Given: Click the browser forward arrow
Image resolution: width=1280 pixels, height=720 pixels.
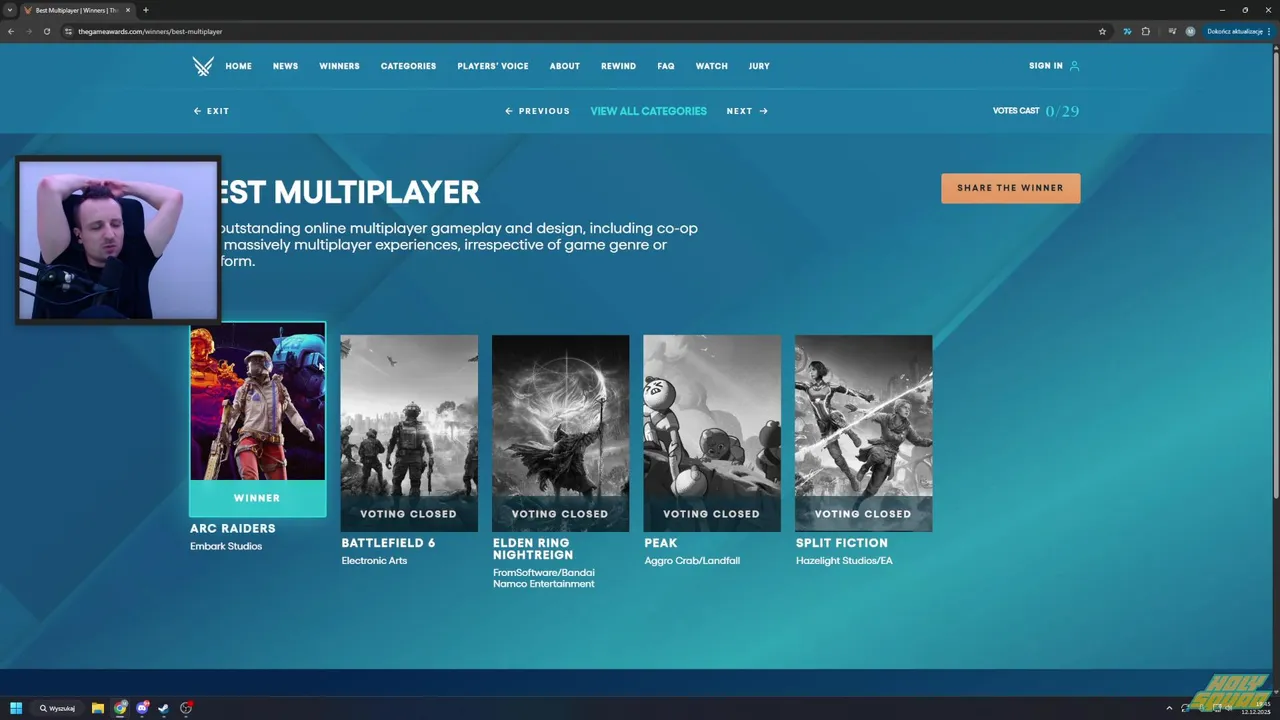Looking at the screenshot, I should coord(28,31).
